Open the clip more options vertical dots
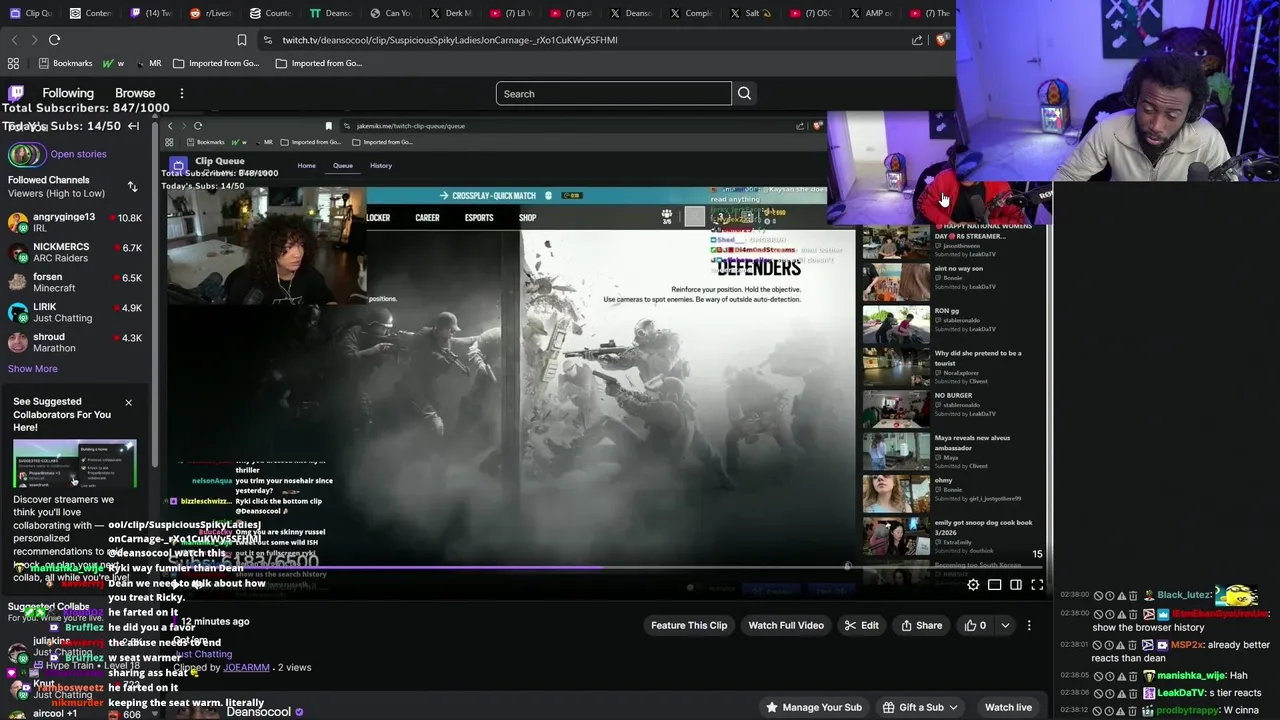 [1029, 626]
